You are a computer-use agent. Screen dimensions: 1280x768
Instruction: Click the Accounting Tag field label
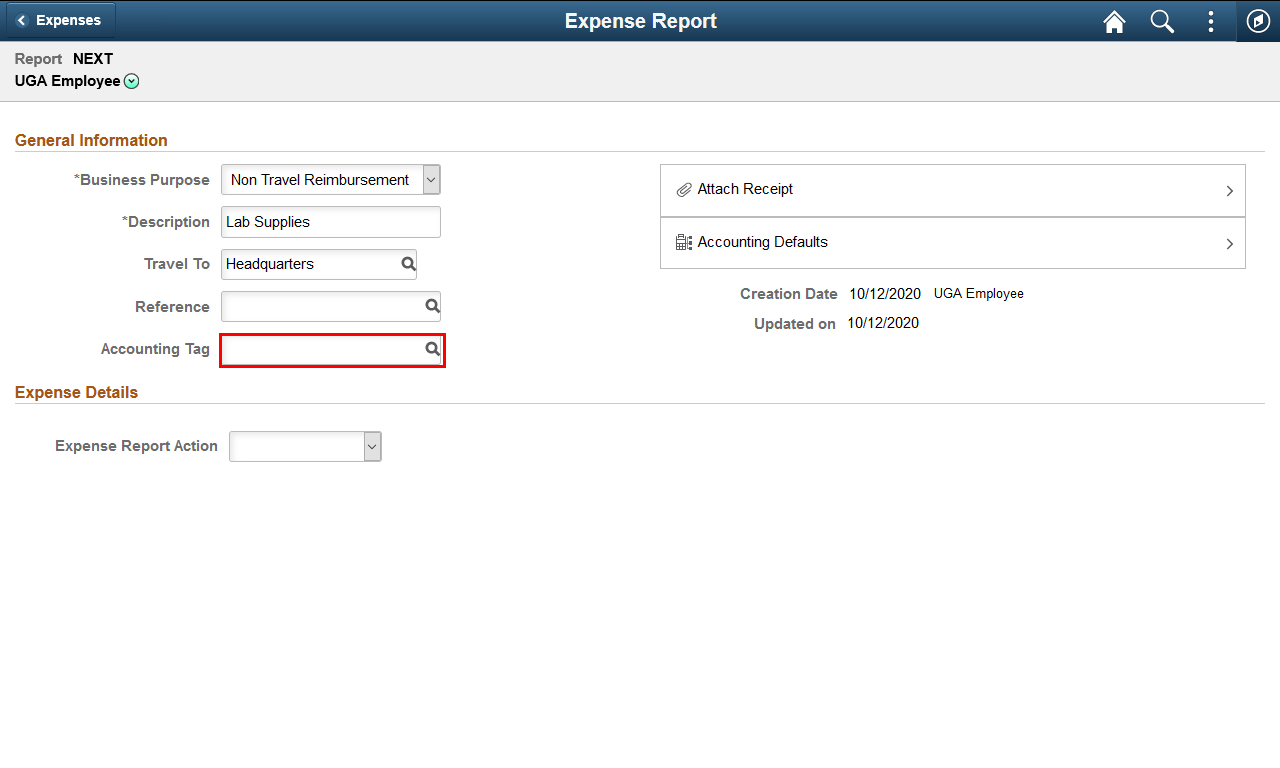coord(155,349)
